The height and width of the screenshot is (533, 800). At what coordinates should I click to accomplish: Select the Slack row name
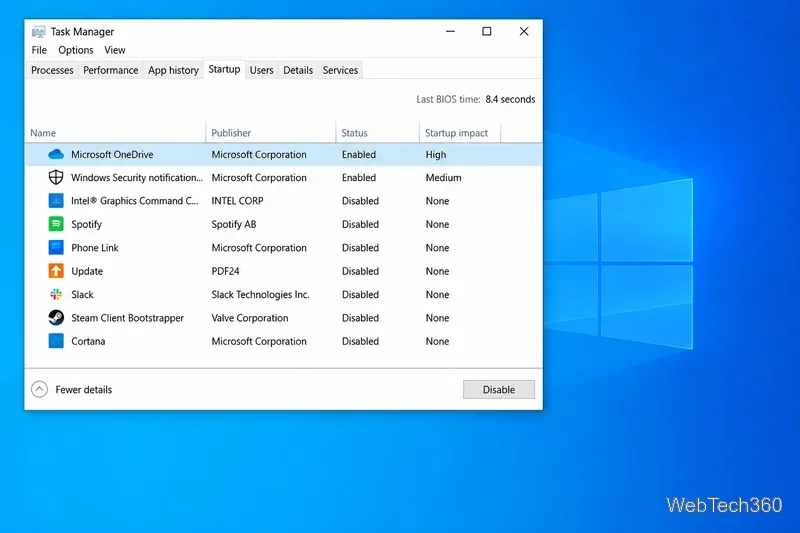coord(82,295)
